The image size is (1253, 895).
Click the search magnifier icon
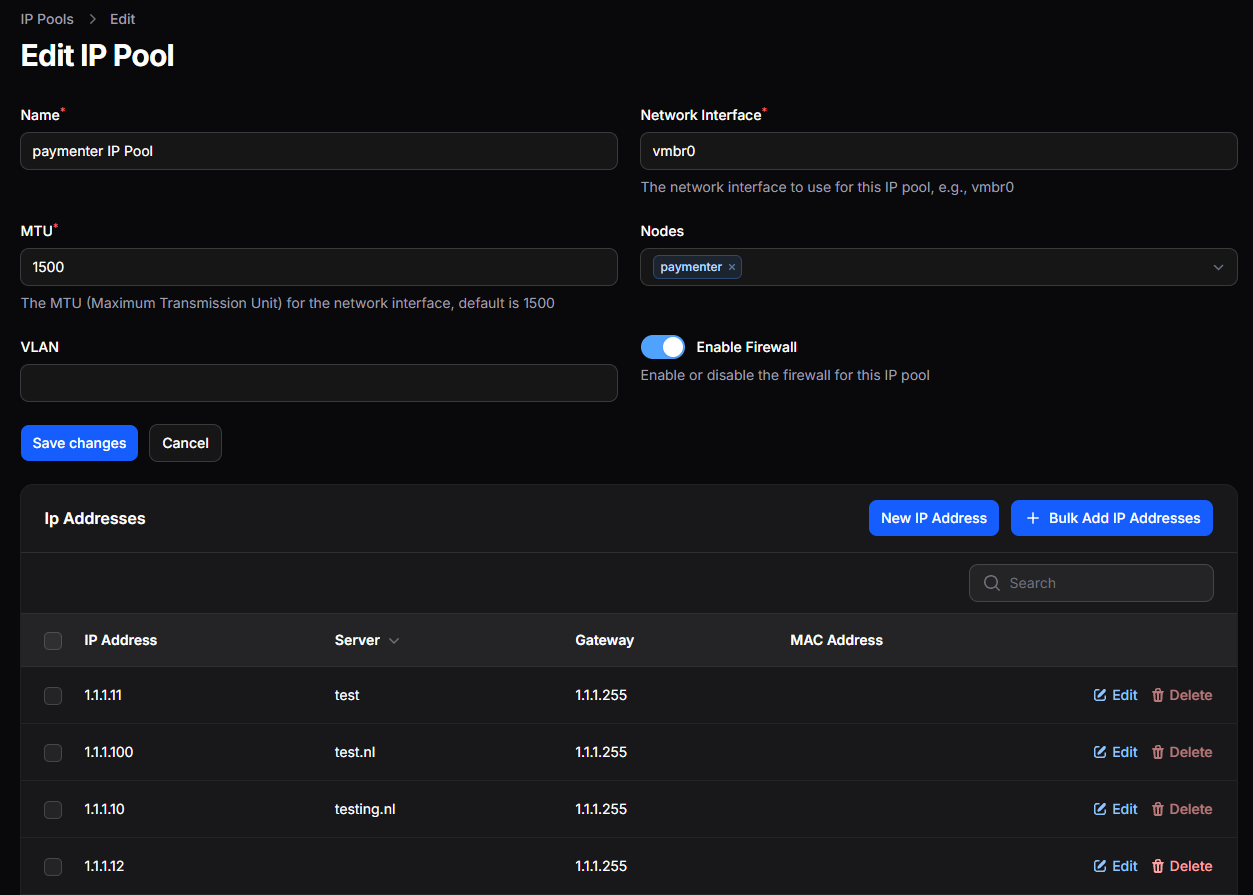tap(992, 583)
